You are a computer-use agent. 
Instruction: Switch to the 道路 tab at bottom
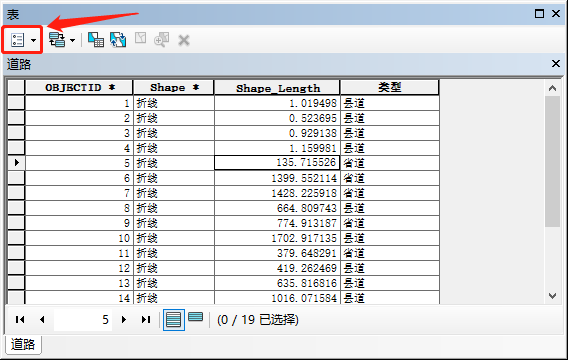[x=23, y=344]
